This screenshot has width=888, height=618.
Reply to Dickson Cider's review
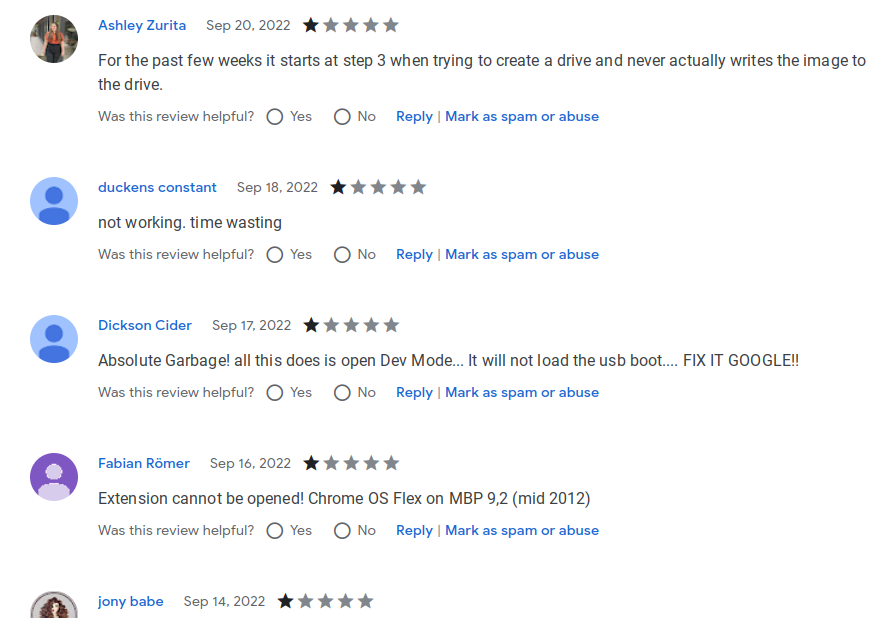(414, 392)
